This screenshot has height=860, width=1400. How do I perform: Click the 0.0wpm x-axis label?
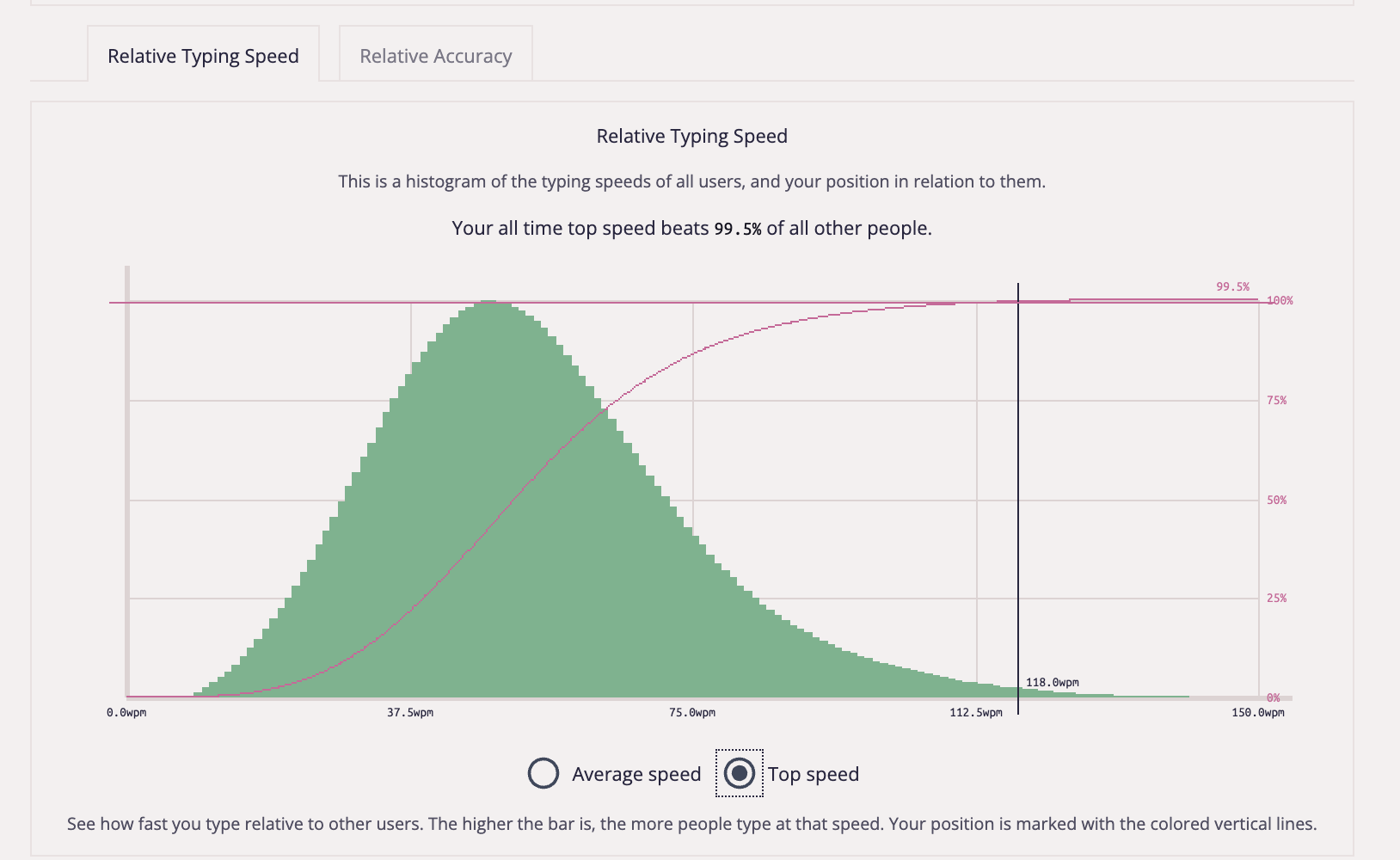coord(126,713)
